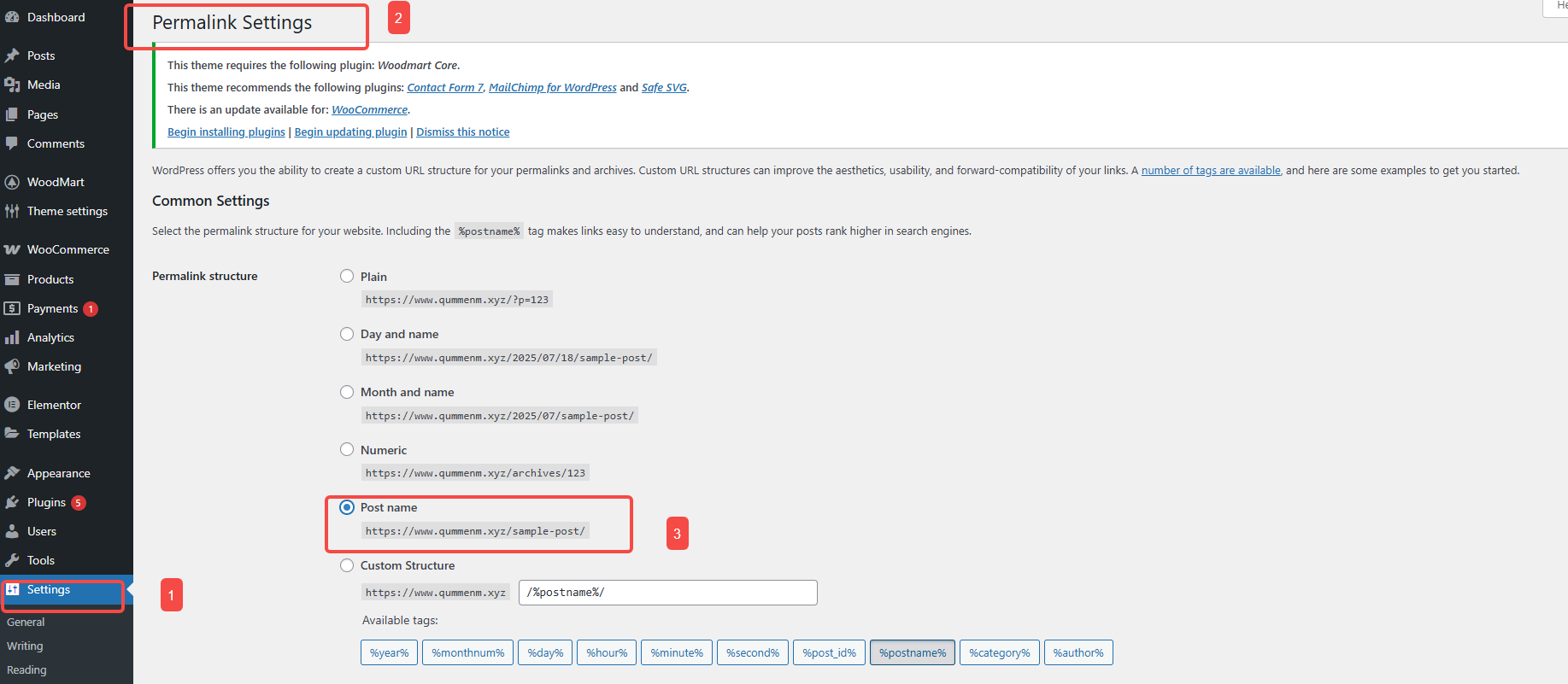Screen dimensions: 1568x684
Task: Click the Plugins plug icon
Action: tap(12, 502)
